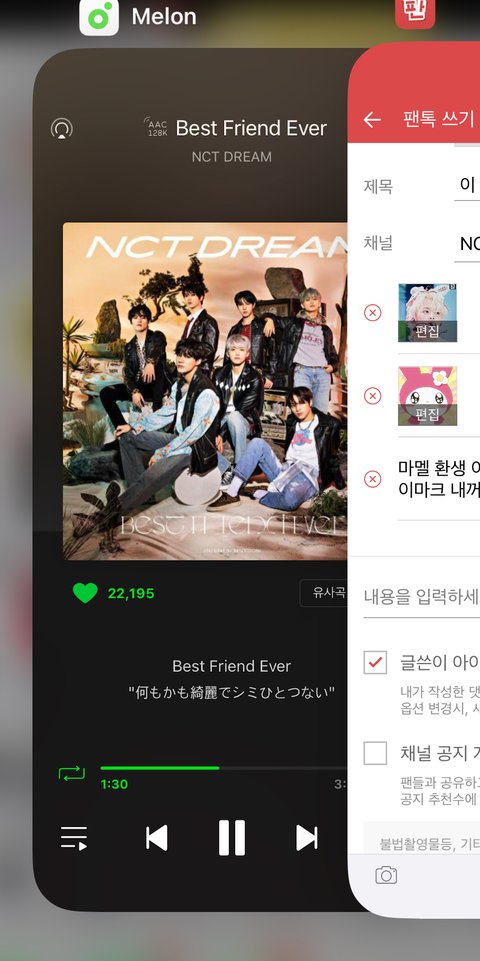Skip to the next track

point(307,838)
